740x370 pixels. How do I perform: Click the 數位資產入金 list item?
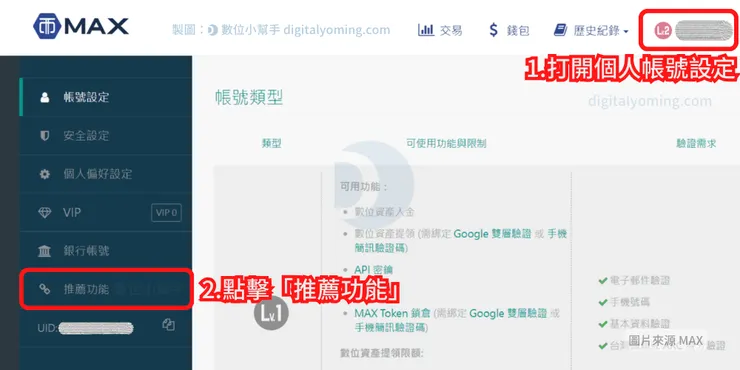click(385, 212)
